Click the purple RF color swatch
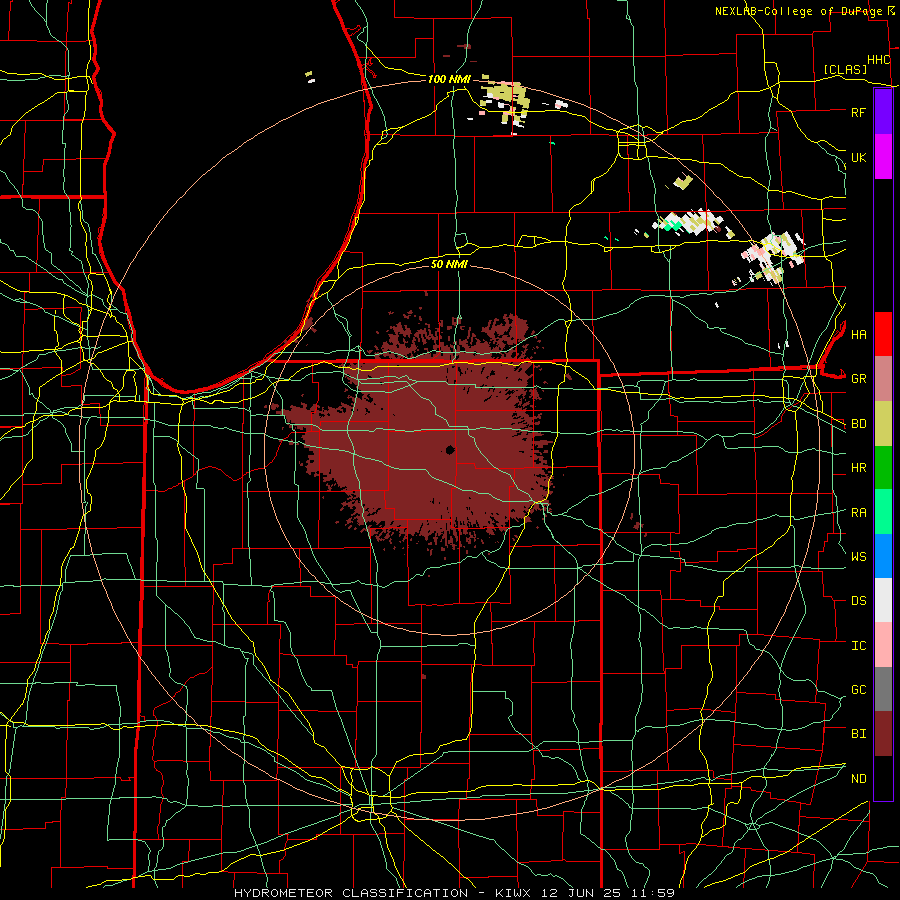The image size is (900, 900). click(x=883, y=112)
